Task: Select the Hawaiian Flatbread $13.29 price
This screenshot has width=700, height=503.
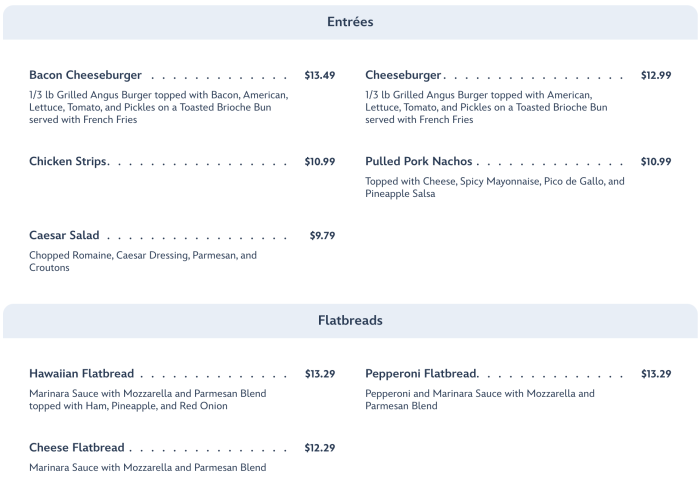Action: coord(320,373)
